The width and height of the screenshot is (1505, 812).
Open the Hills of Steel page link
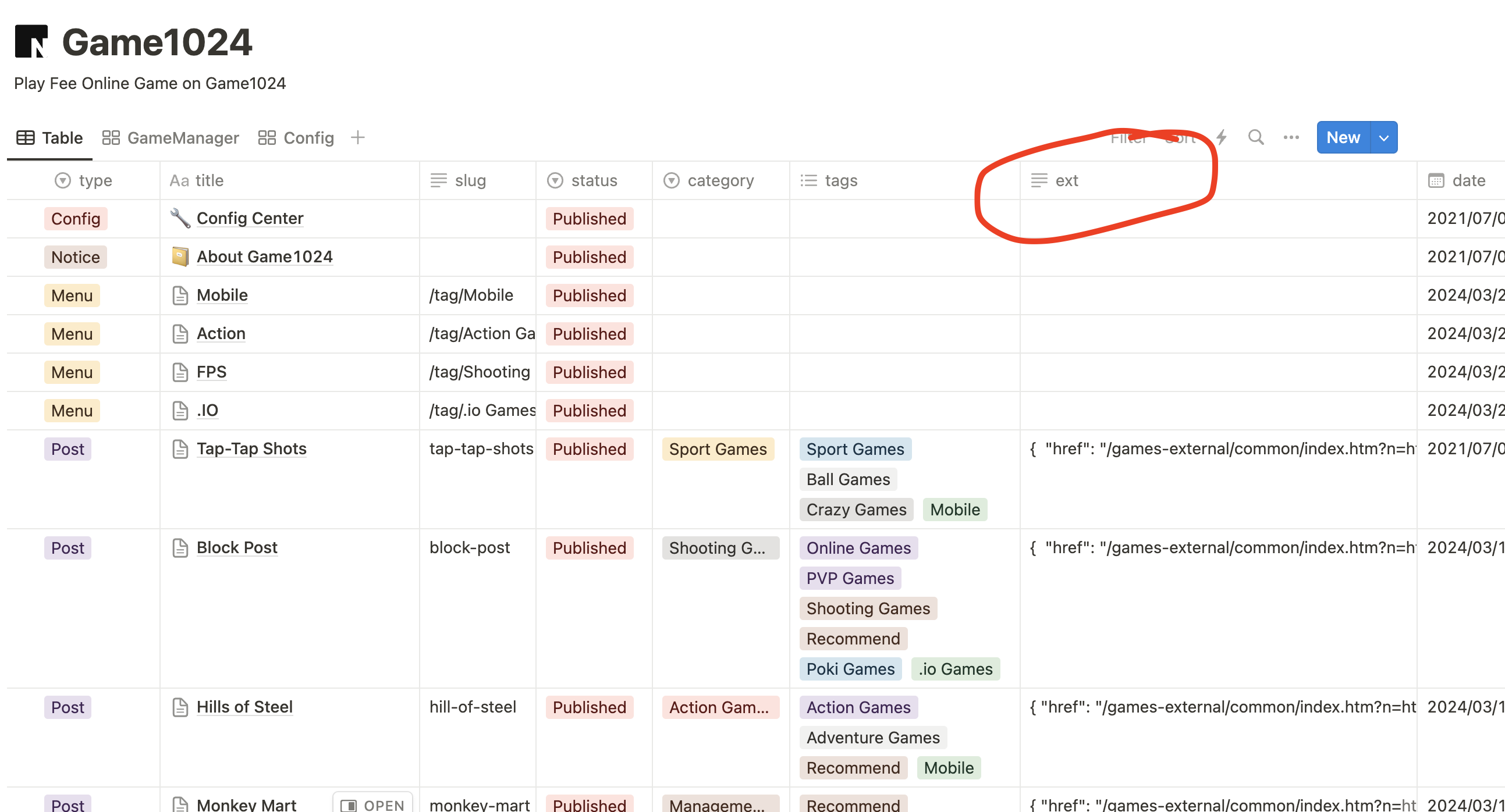coord(245,707)
